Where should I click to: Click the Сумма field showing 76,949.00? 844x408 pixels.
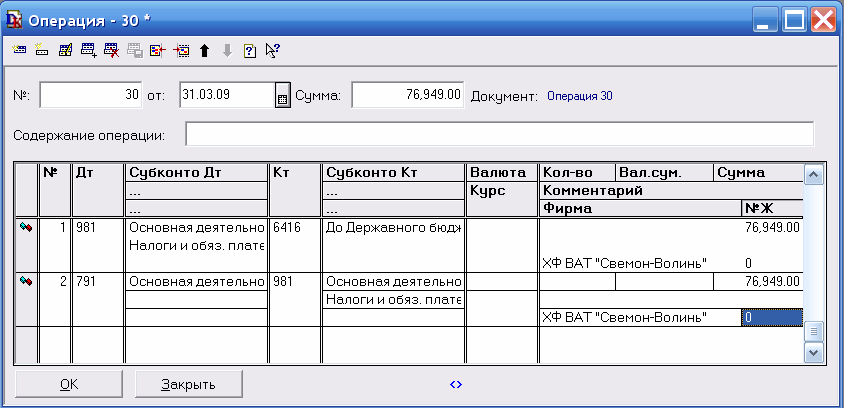pos(408,95)
